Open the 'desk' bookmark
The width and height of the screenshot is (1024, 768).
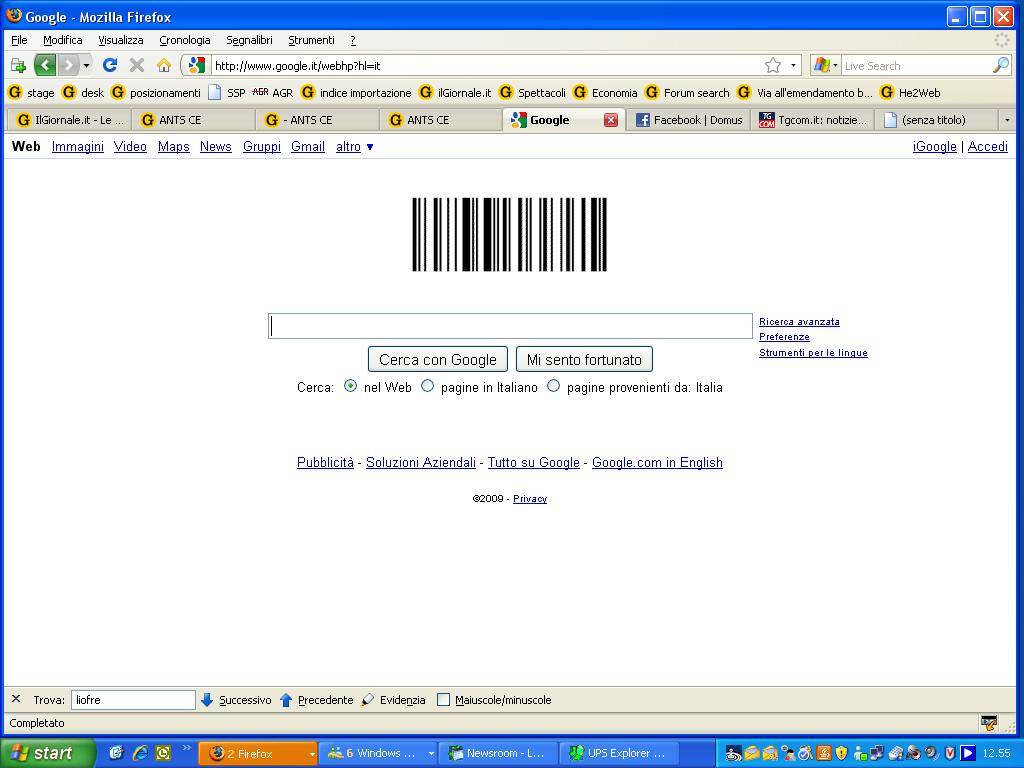click(x=83, y=93)
